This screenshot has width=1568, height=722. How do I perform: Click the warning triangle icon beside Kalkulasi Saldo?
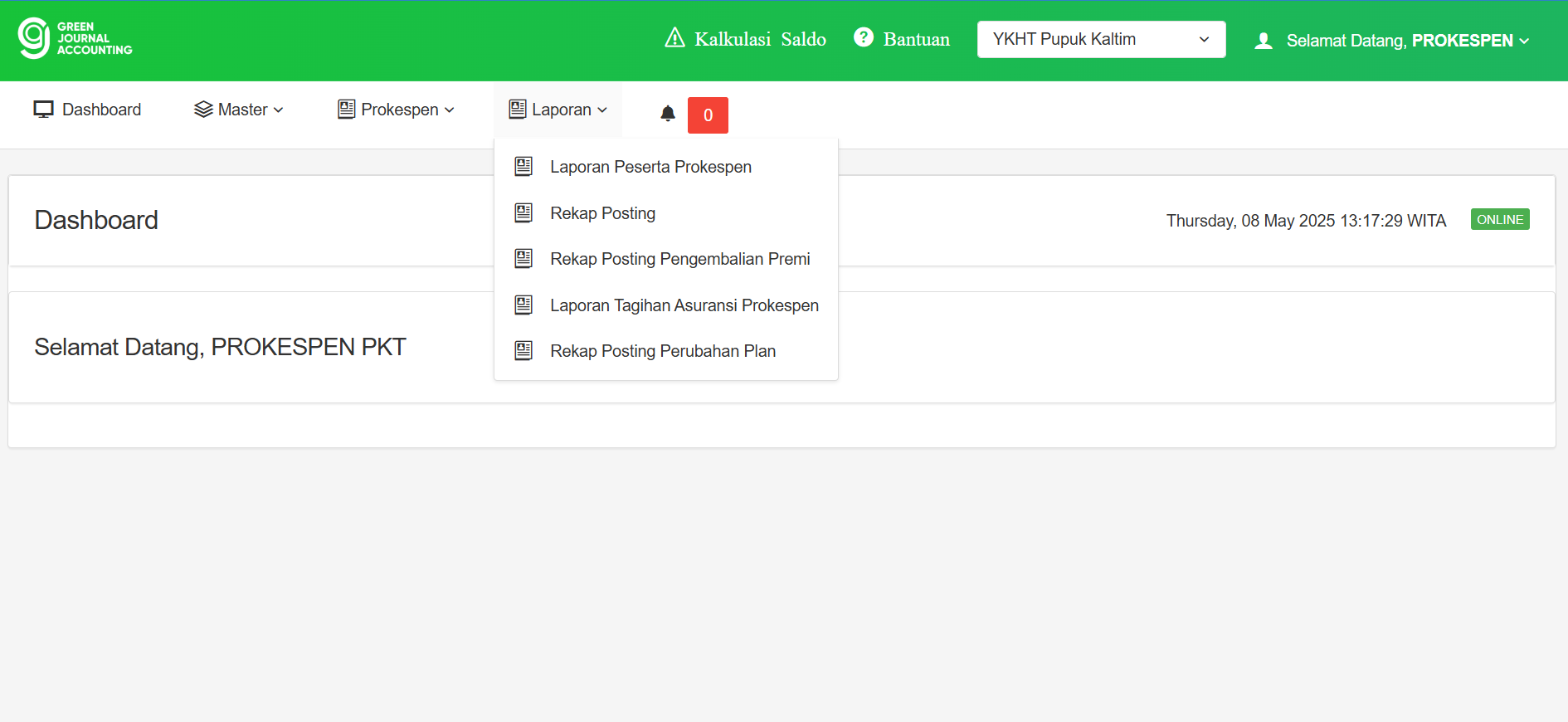[674, 38]
